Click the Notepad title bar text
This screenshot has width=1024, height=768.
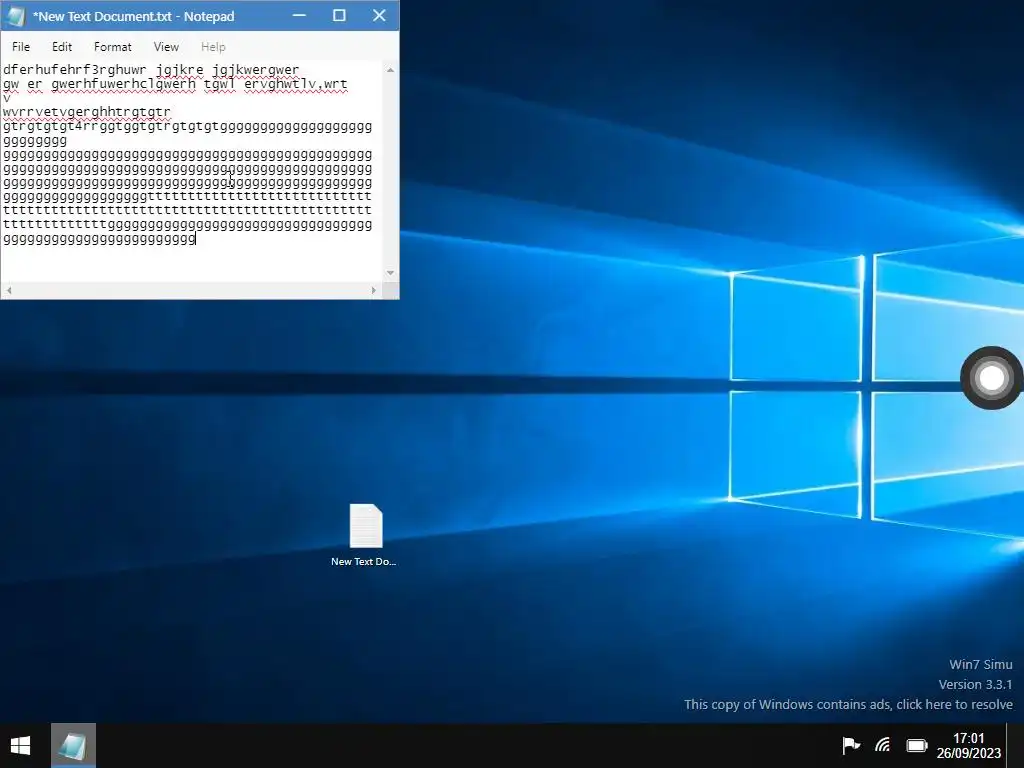[133, 16]
